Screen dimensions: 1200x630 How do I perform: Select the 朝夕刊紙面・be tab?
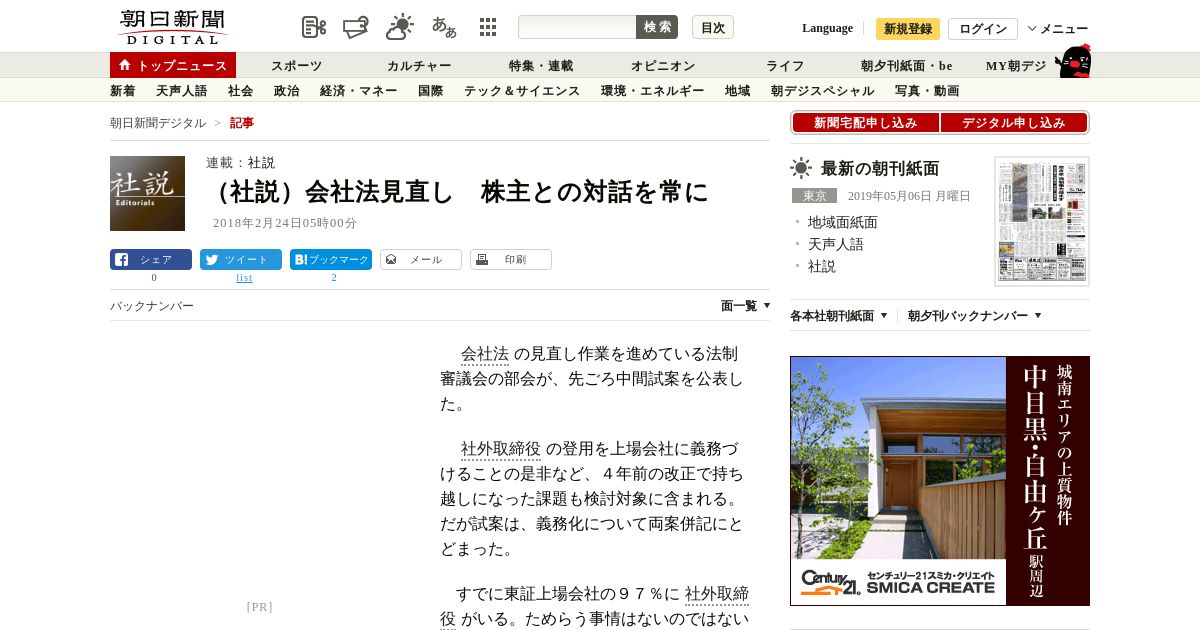pyautogui.click(x=907, y=66)
